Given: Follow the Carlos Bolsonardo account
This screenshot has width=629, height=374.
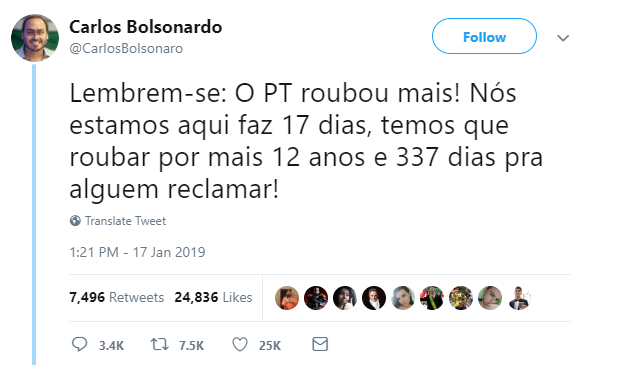Looking at the screenshot, I should tap(484, 36).
